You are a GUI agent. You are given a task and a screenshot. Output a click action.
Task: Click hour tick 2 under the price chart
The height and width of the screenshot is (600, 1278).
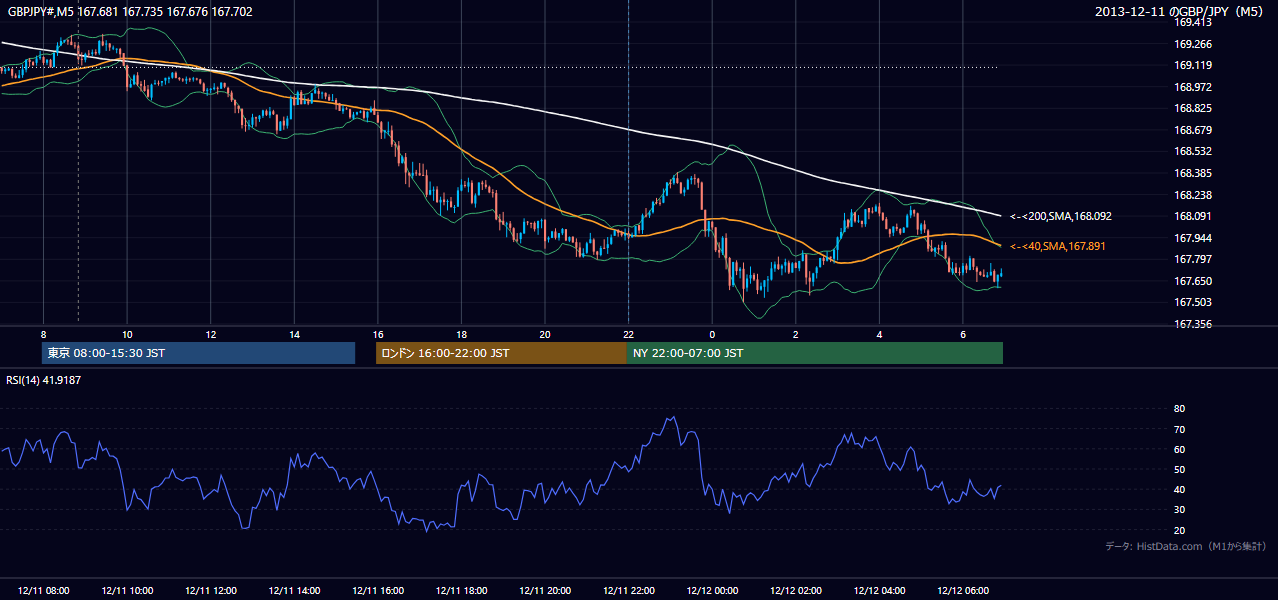(x=796, y=334)
